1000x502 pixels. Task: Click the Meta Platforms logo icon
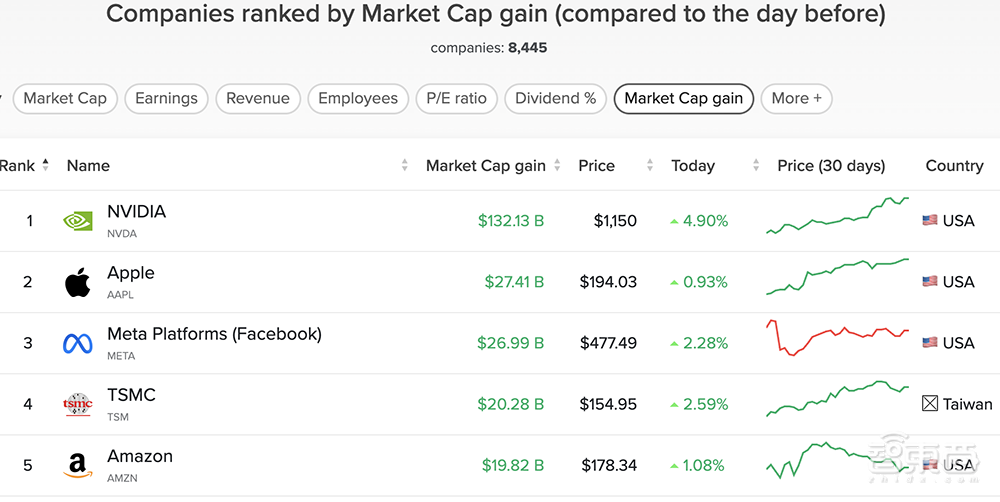(x=78, y=343)
